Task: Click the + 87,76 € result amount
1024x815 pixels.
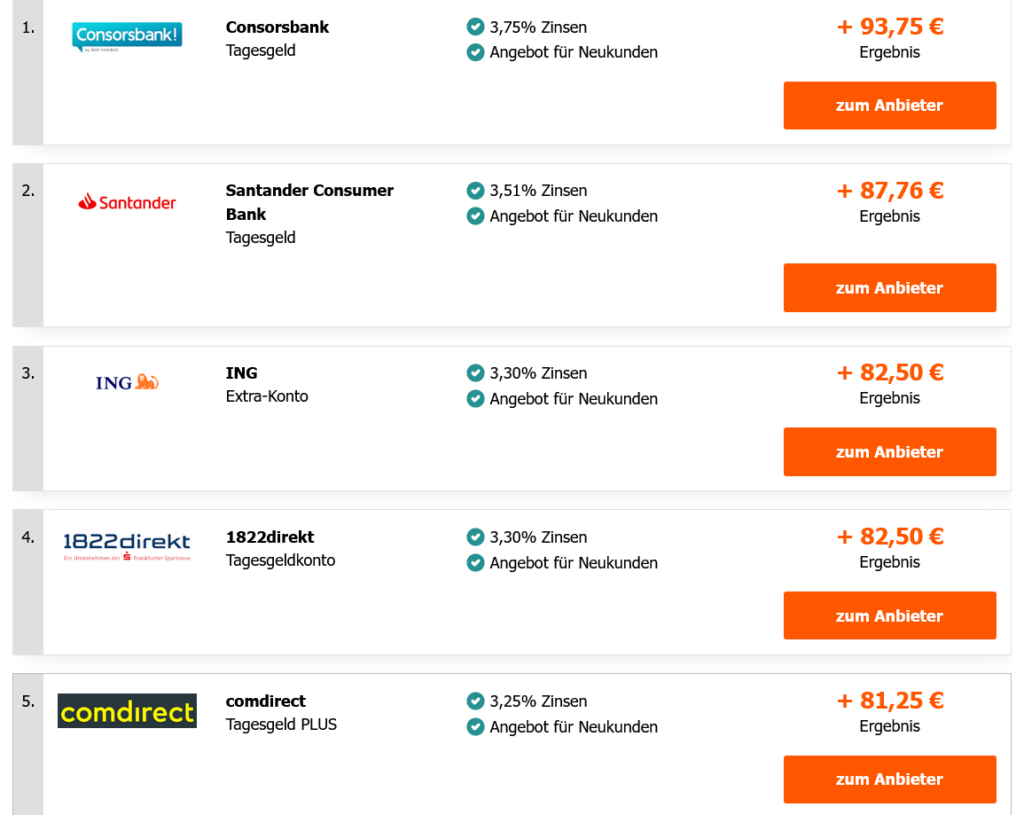Action: click(x=889, y=190)
